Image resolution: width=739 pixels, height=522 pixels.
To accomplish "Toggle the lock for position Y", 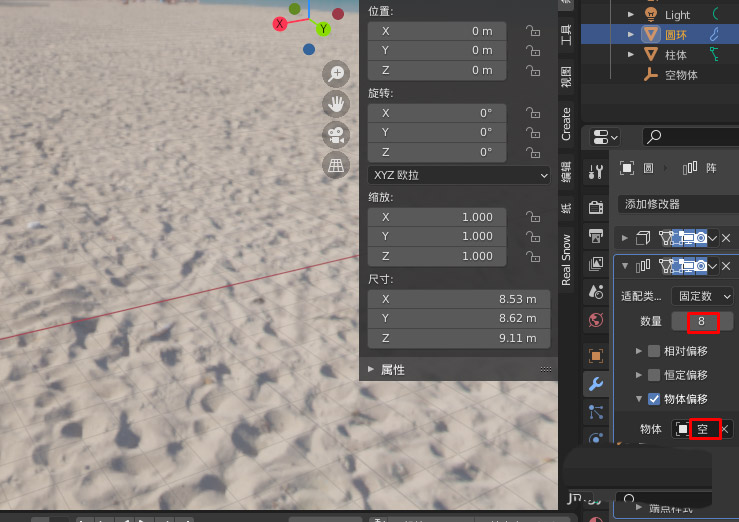I will point(533,50).
